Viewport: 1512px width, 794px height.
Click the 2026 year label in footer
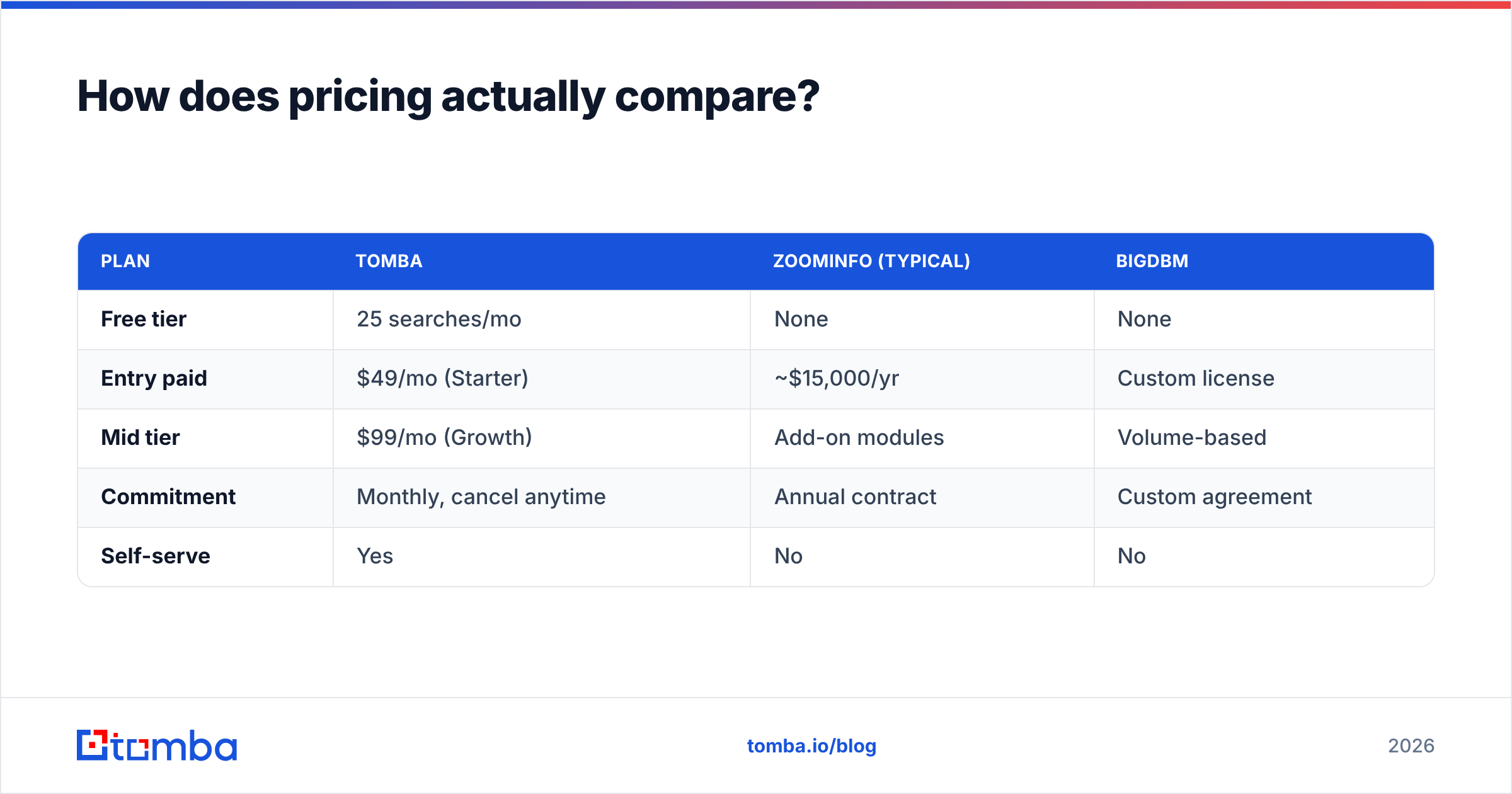click(x=1411, y=746)
